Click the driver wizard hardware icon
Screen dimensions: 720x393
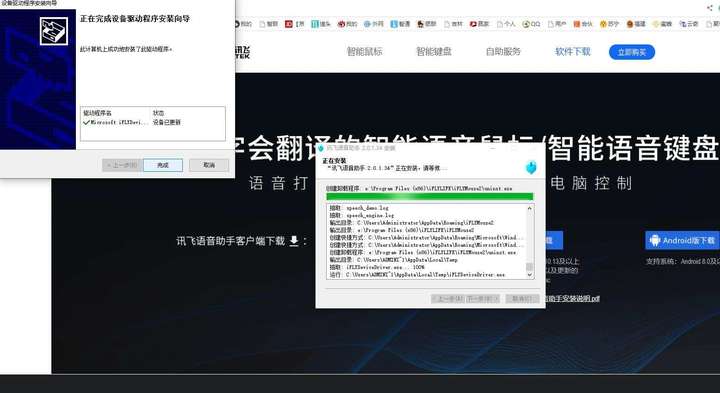(54, 31)
